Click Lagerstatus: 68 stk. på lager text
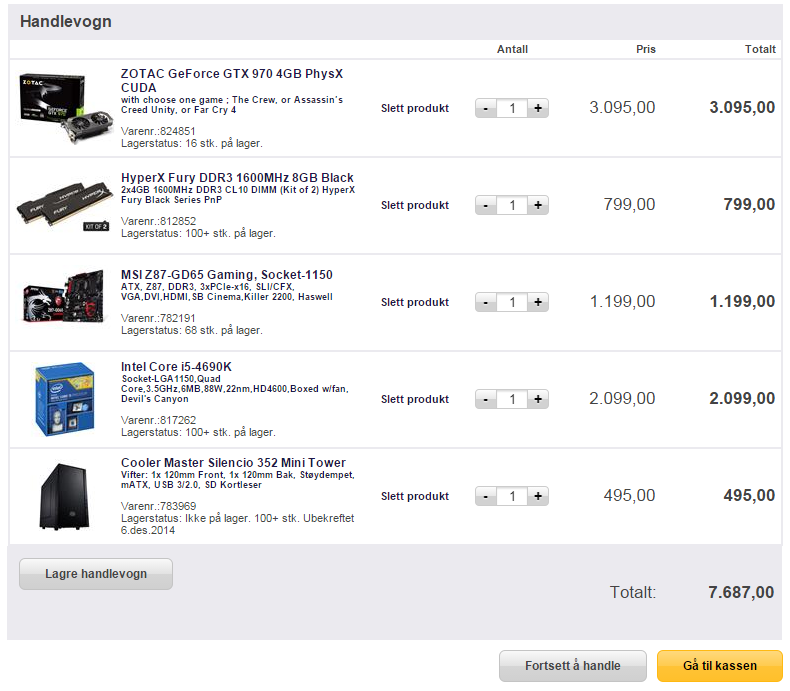790x691 pixels. [192, 331]
